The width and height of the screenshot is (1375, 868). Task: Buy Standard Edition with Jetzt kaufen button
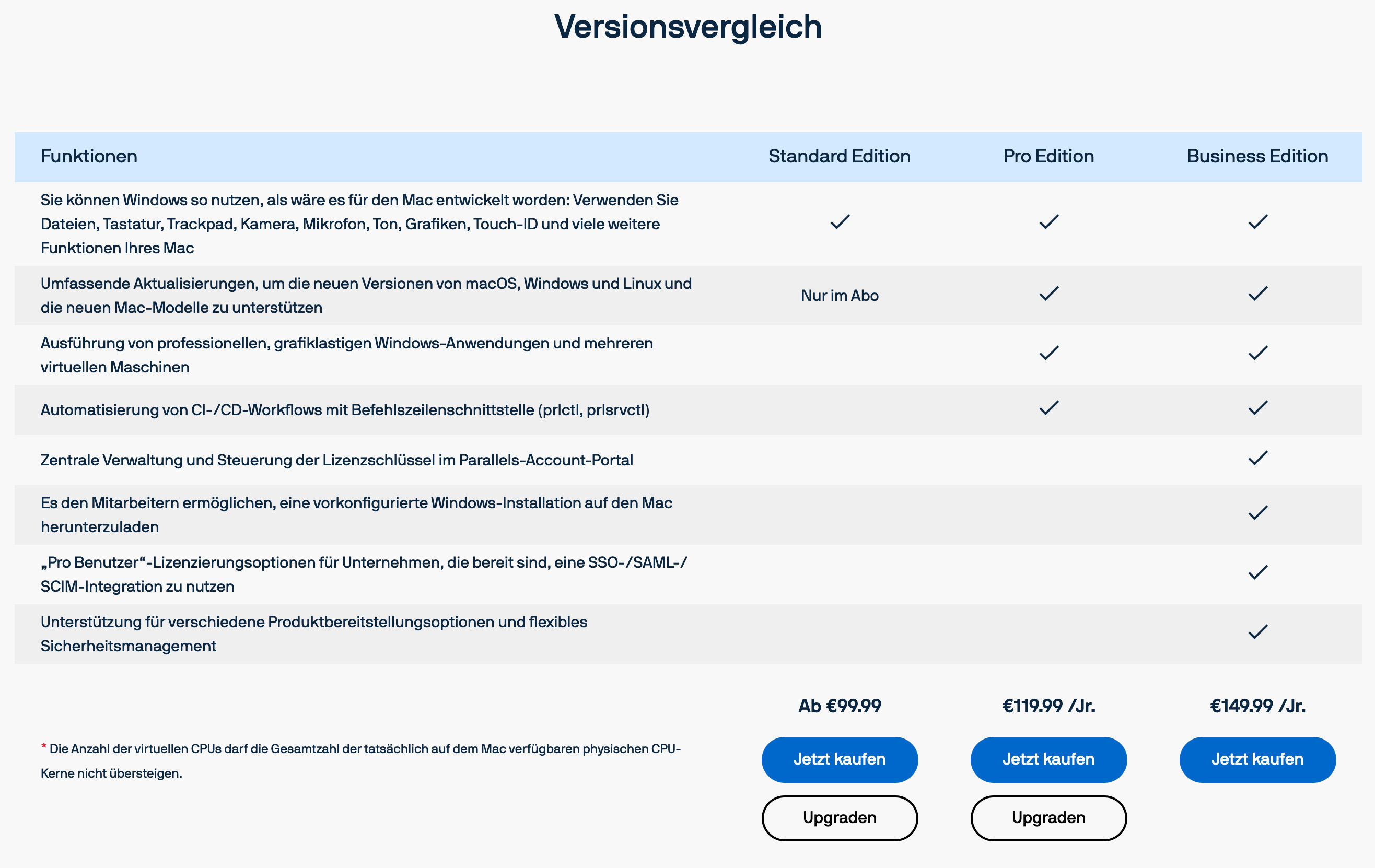840,759
